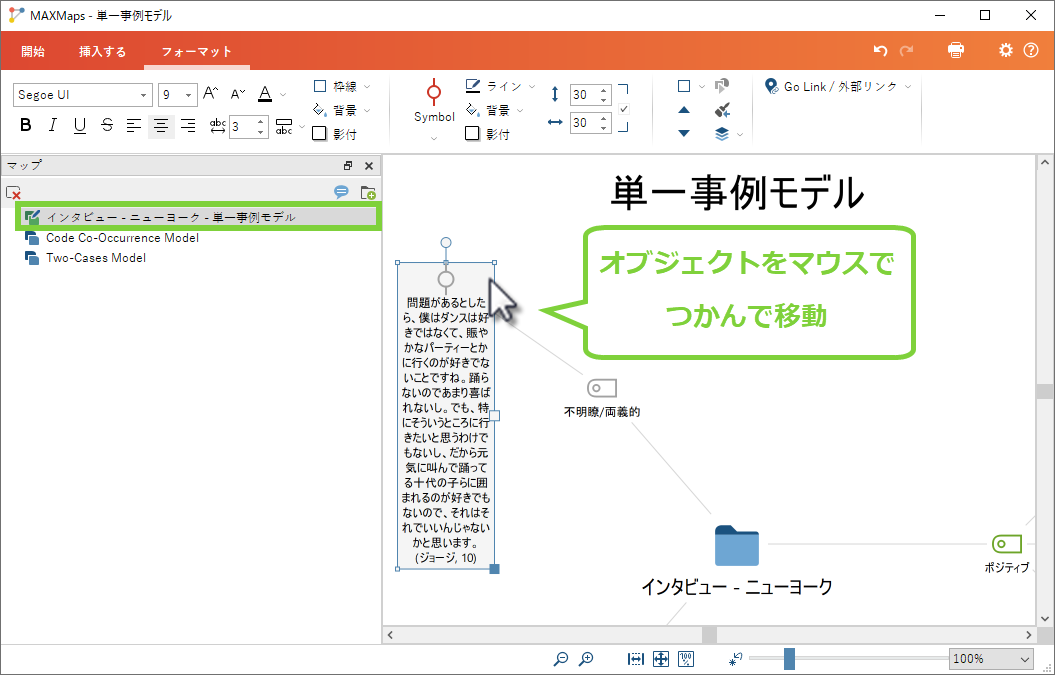Click the copy format icon
This screenshot has width=1055, height=675.
tap(722, 85)
